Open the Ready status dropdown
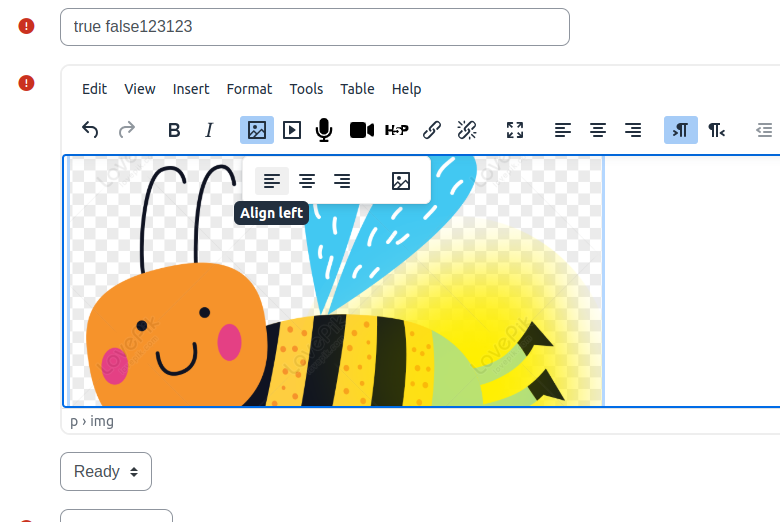 (106, 471)
